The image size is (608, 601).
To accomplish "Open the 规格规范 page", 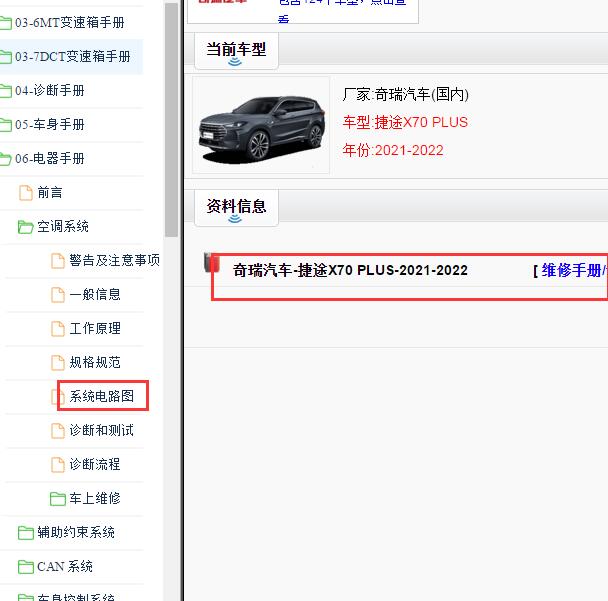I will click(95, 362).
